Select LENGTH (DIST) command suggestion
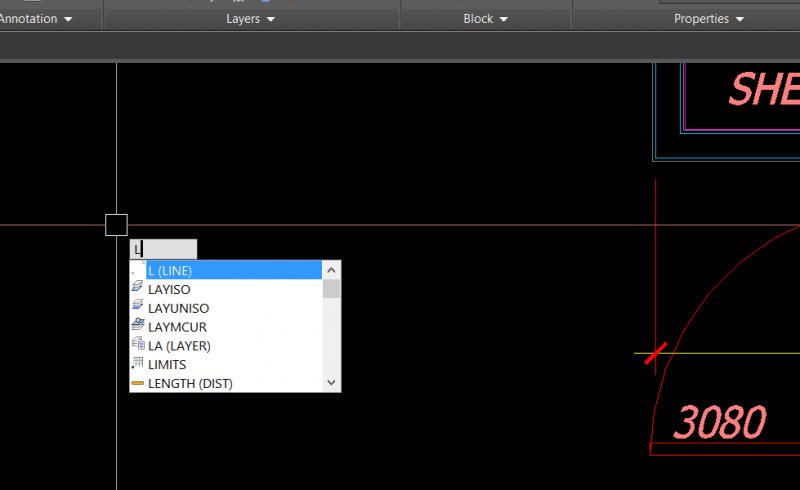Image resolution: width=800 pixels, height=490 pixels. point(226,383)
